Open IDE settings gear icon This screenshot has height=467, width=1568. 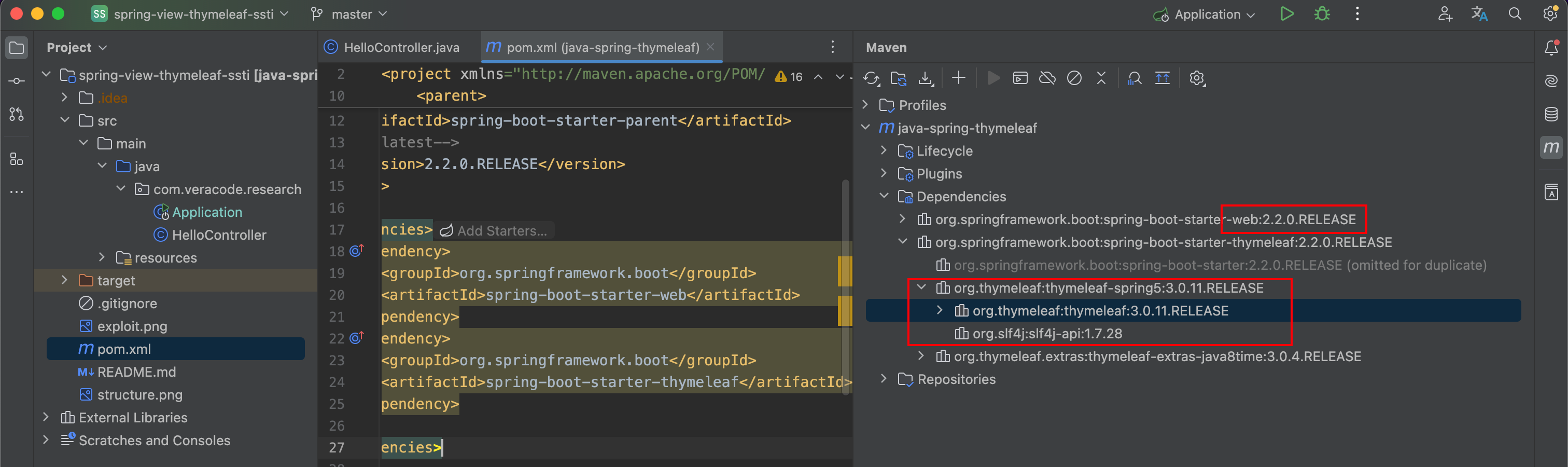tap(1550, 14)
